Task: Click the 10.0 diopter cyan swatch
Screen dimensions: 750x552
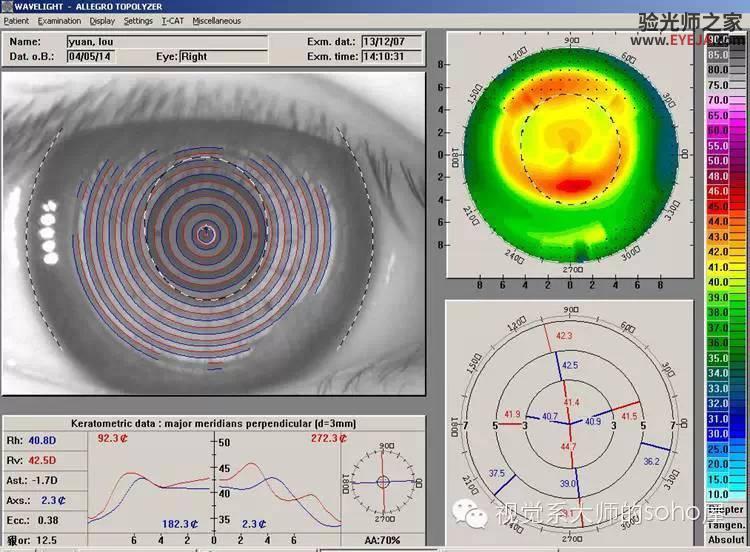Action: [x=726, y=495]
